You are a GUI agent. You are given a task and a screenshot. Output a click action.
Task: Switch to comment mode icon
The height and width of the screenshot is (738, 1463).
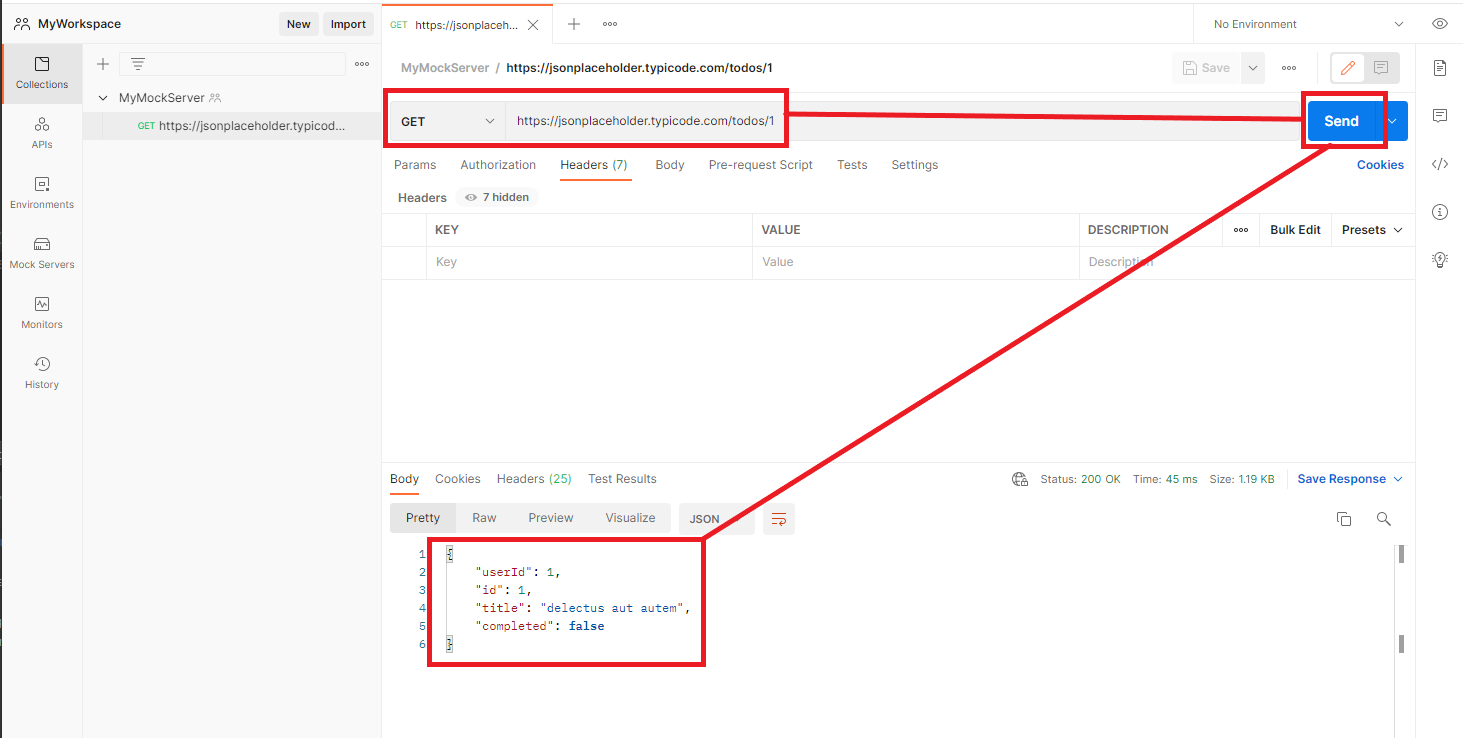(x=1381, y=68)
